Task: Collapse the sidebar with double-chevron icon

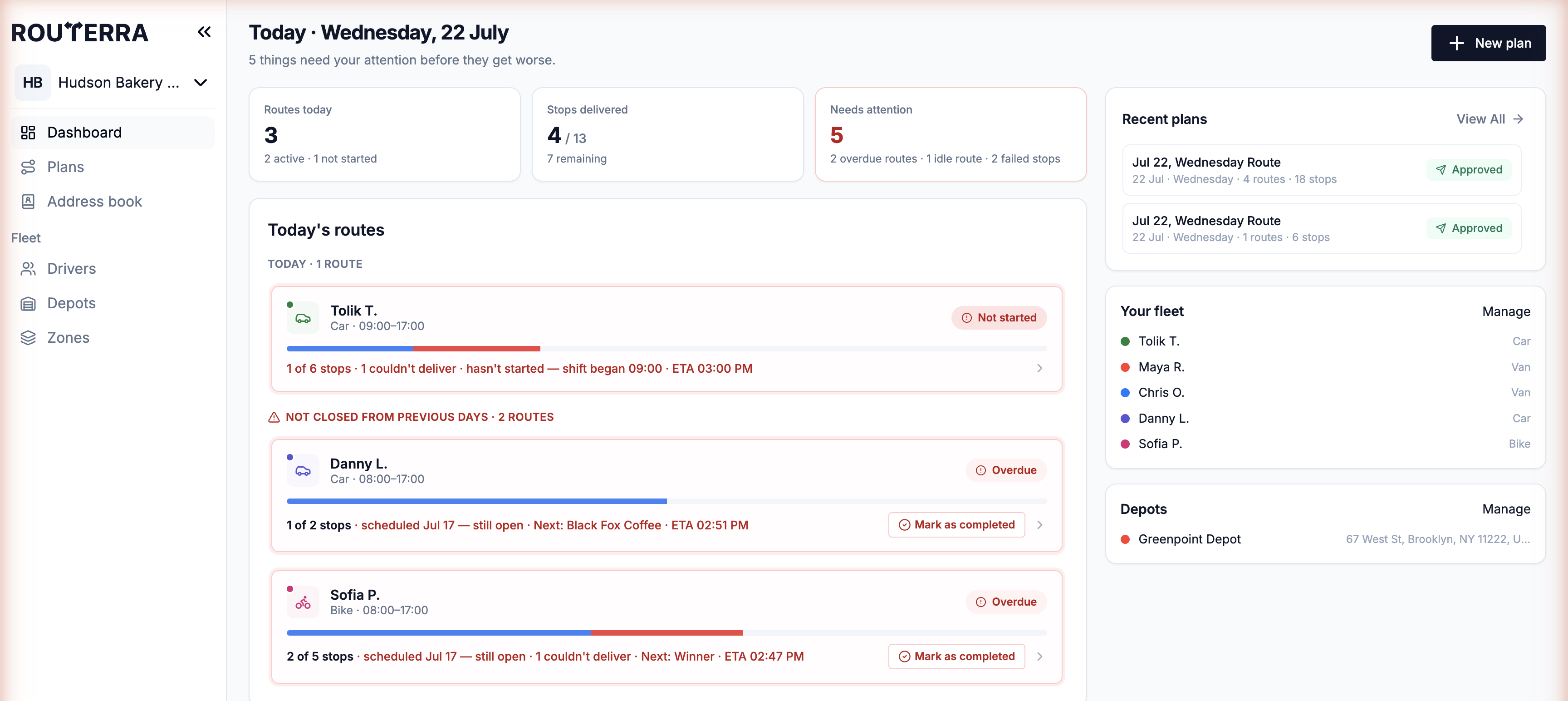Action: [x=204, y=32]
